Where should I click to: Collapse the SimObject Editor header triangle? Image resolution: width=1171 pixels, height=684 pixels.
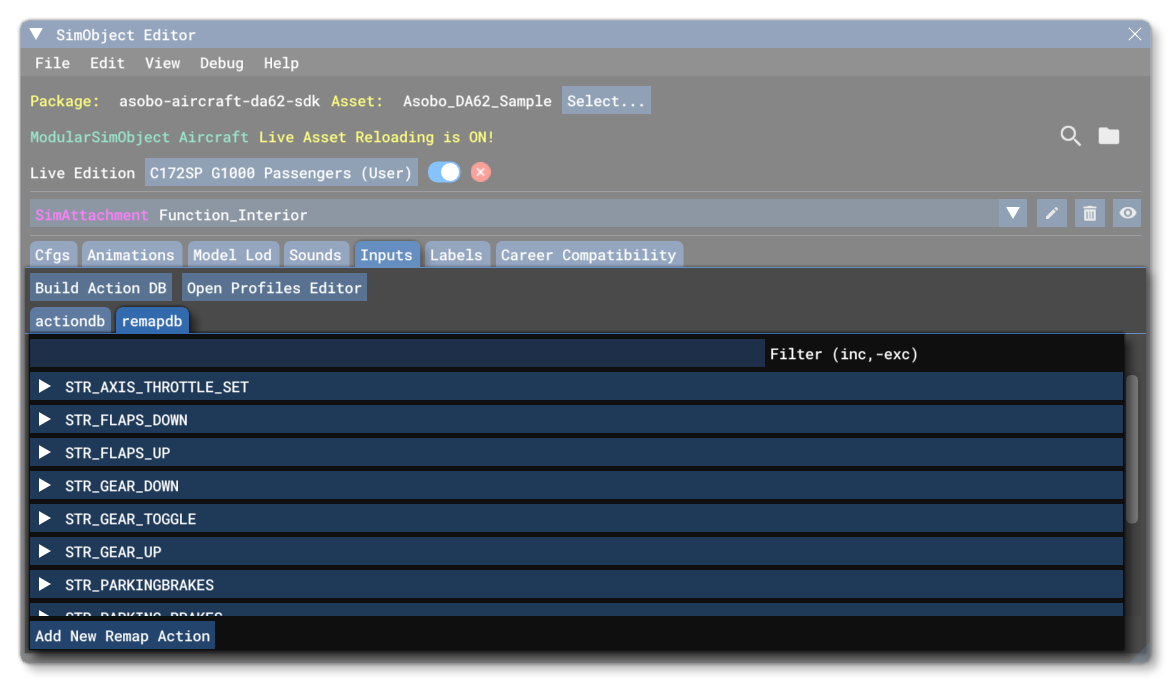(x=35, y=33)
